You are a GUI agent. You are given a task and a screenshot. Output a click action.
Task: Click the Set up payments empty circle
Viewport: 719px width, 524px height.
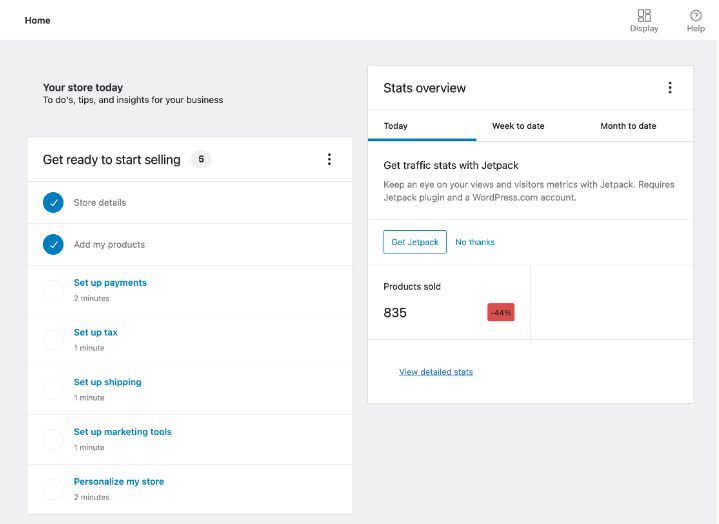pos(53,290)
